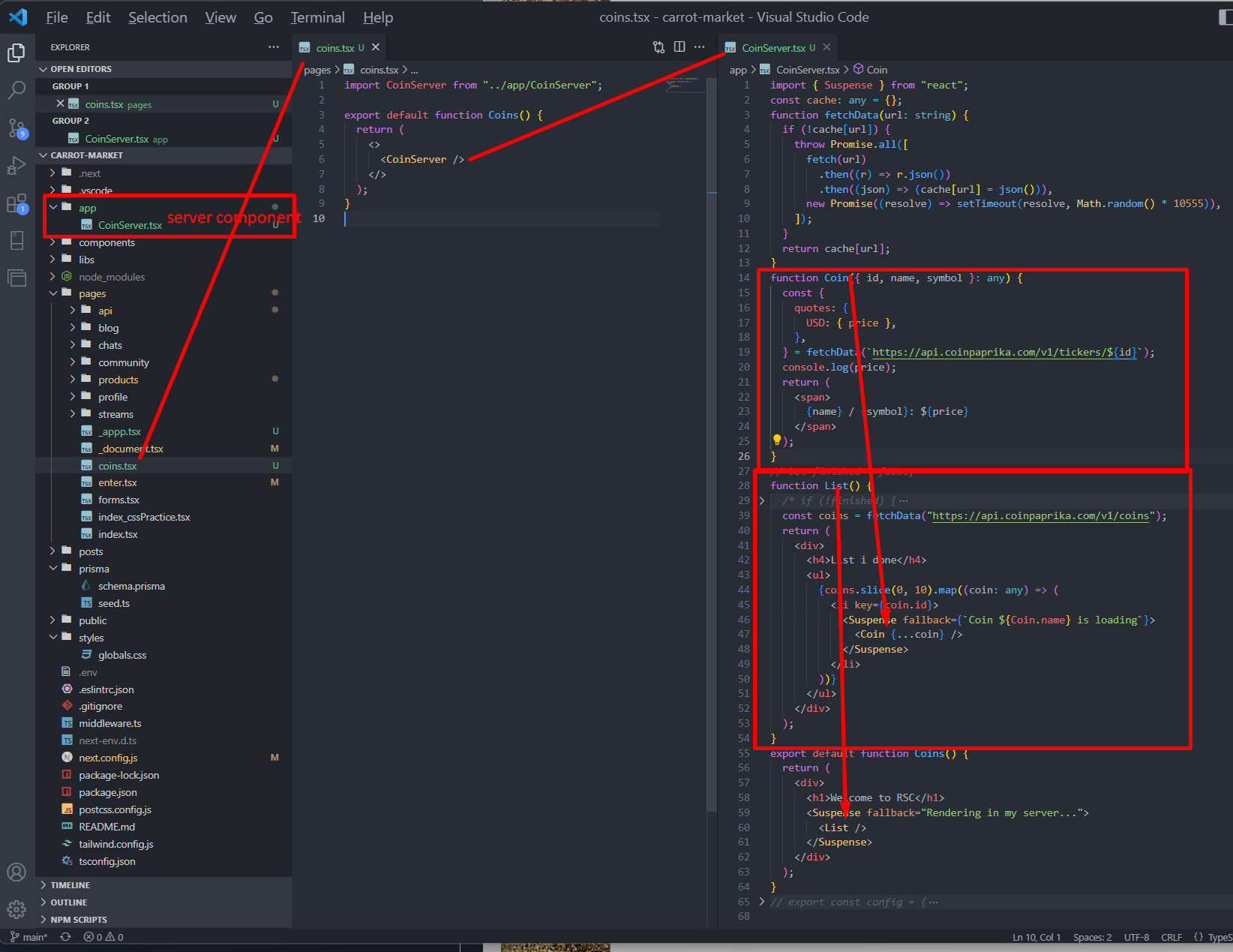This screenshot has height=952, width=1233.
Task: Open the Run and Debug view
Action: point(16,166)
